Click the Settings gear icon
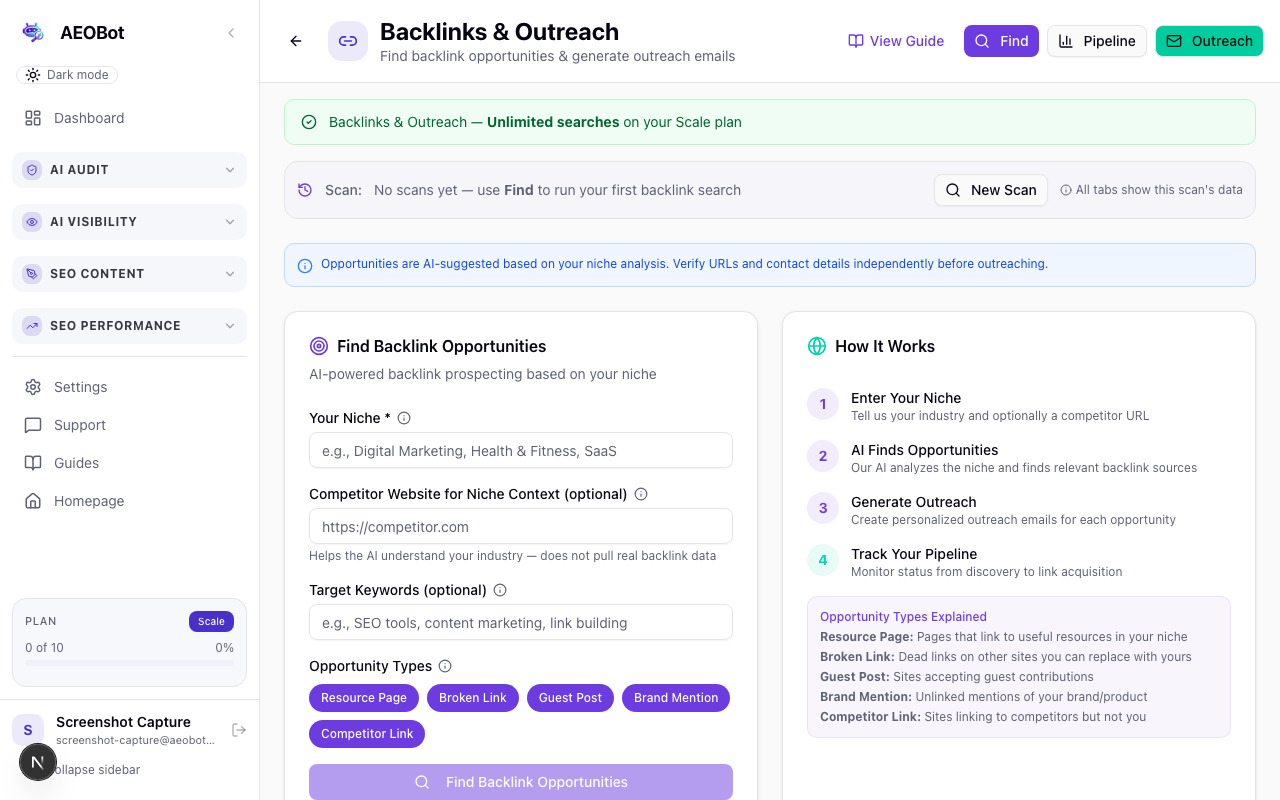 coord(33,387)
